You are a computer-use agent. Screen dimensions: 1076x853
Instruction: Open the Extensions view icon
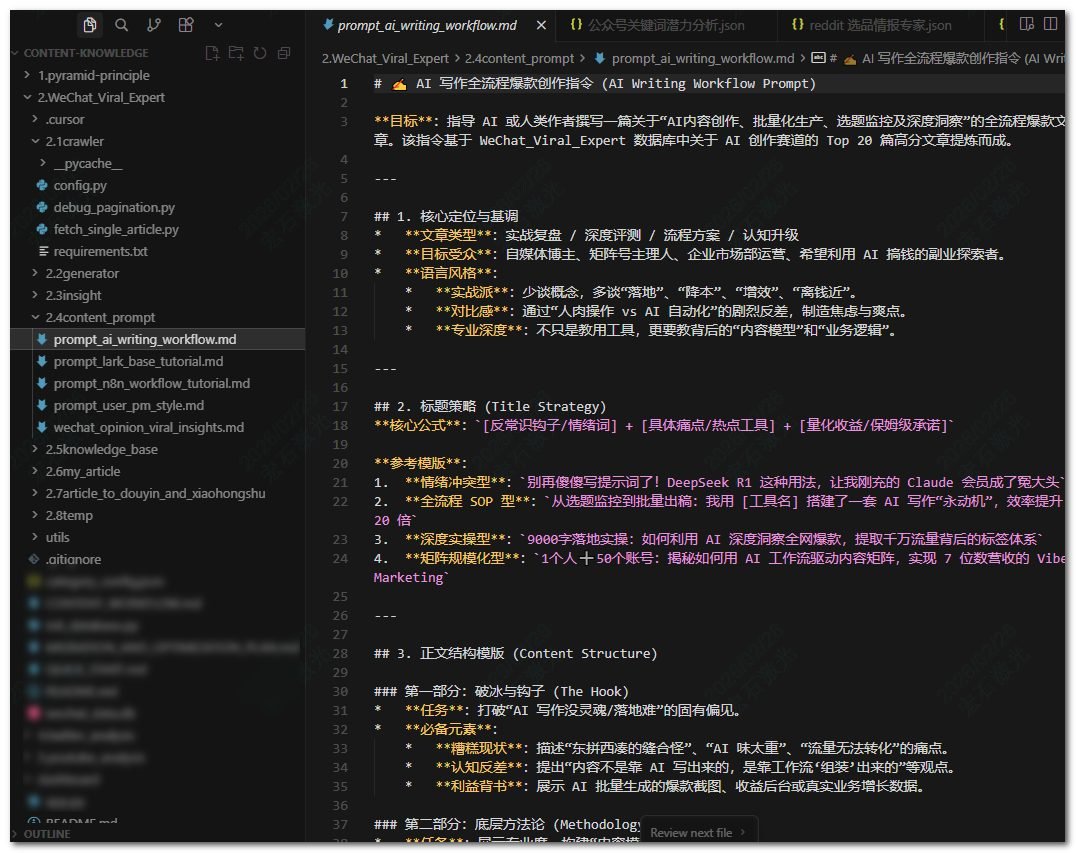(x=186, y=25)
